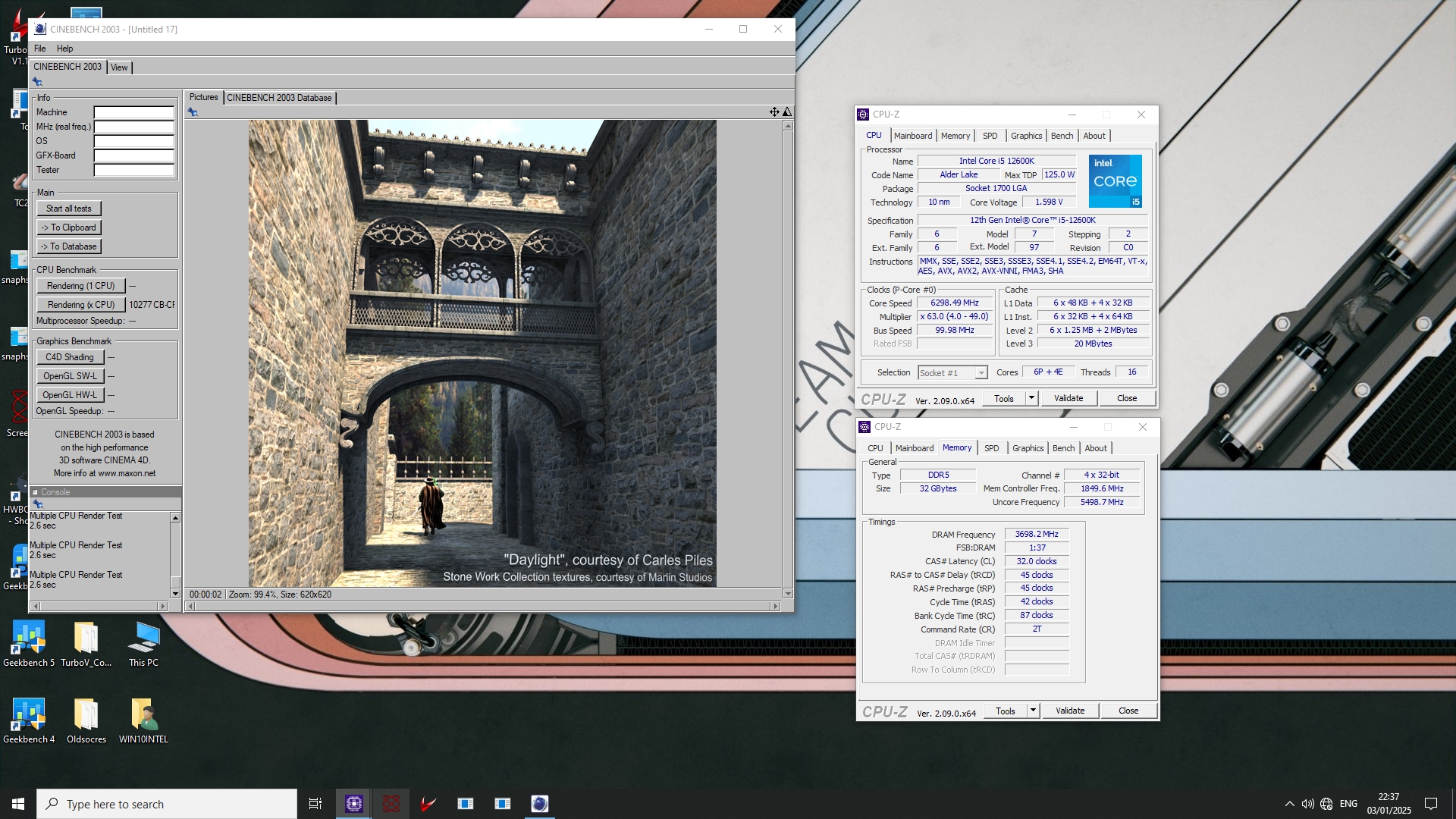Image resolution: width=1456 pixels, height=819 pixels.
Task: Start the C4D Shading test
Action: [70, 357]
